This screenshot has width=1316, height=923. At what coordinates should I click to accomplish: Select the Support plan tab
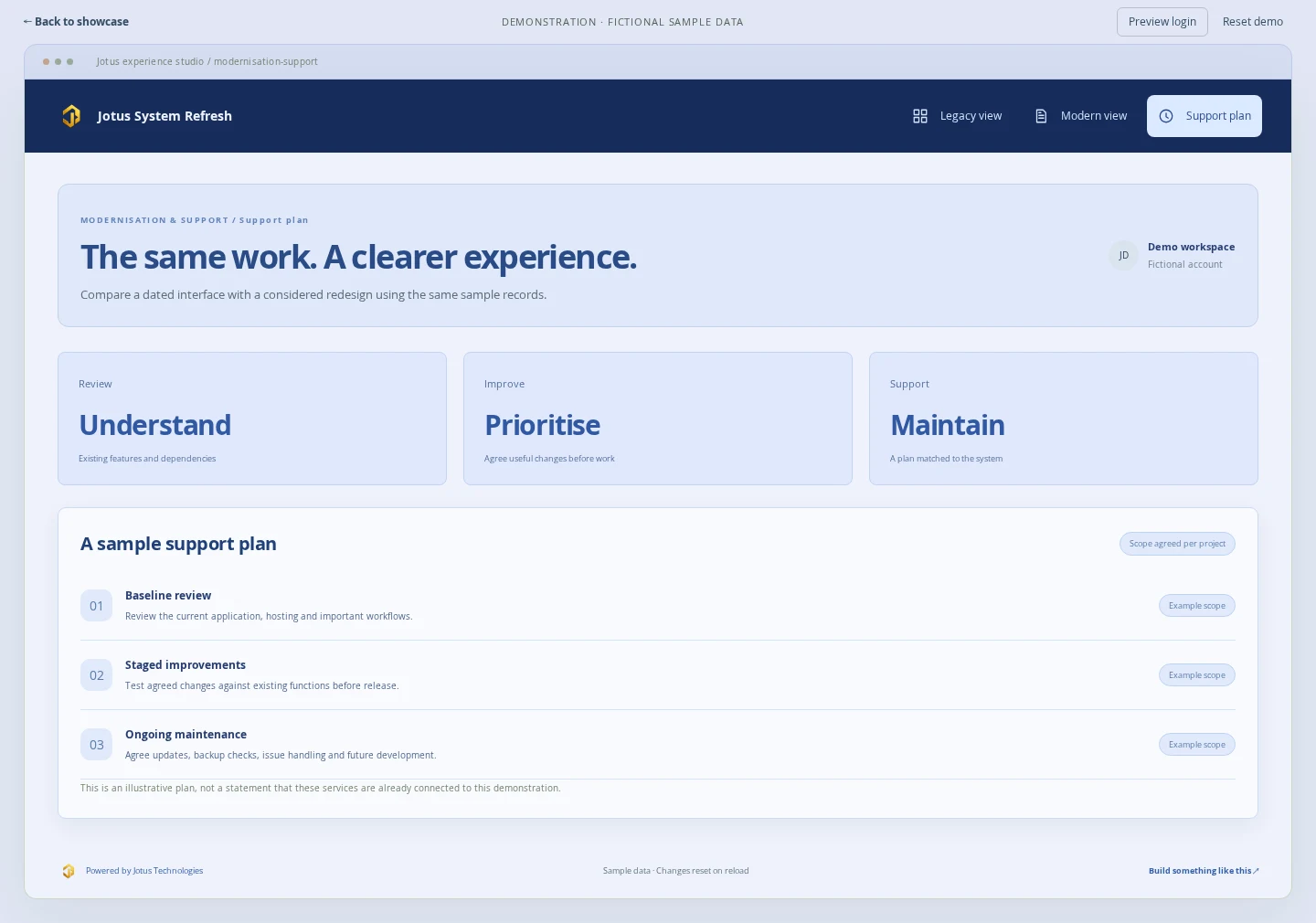coord(1205,116)
